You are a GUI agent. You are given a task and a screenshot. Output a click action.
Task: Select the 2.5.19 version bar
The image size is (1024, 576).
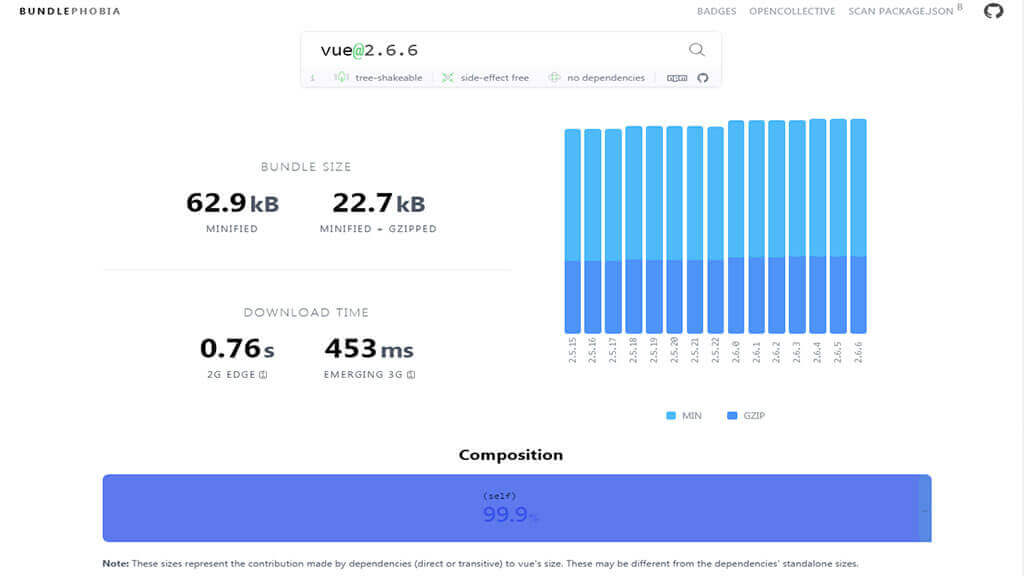pyautogui.click(x=654, y=230)
